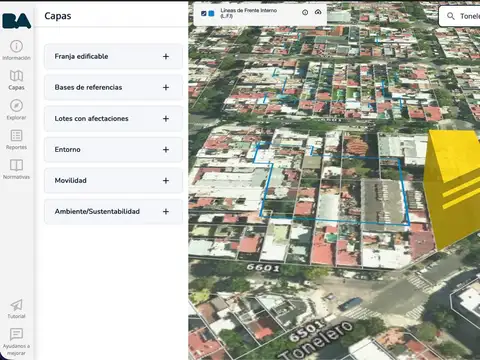Screen dimensions: 480x360
Task: Open the Capas sidebar section
Action: [x=16, y=80]
